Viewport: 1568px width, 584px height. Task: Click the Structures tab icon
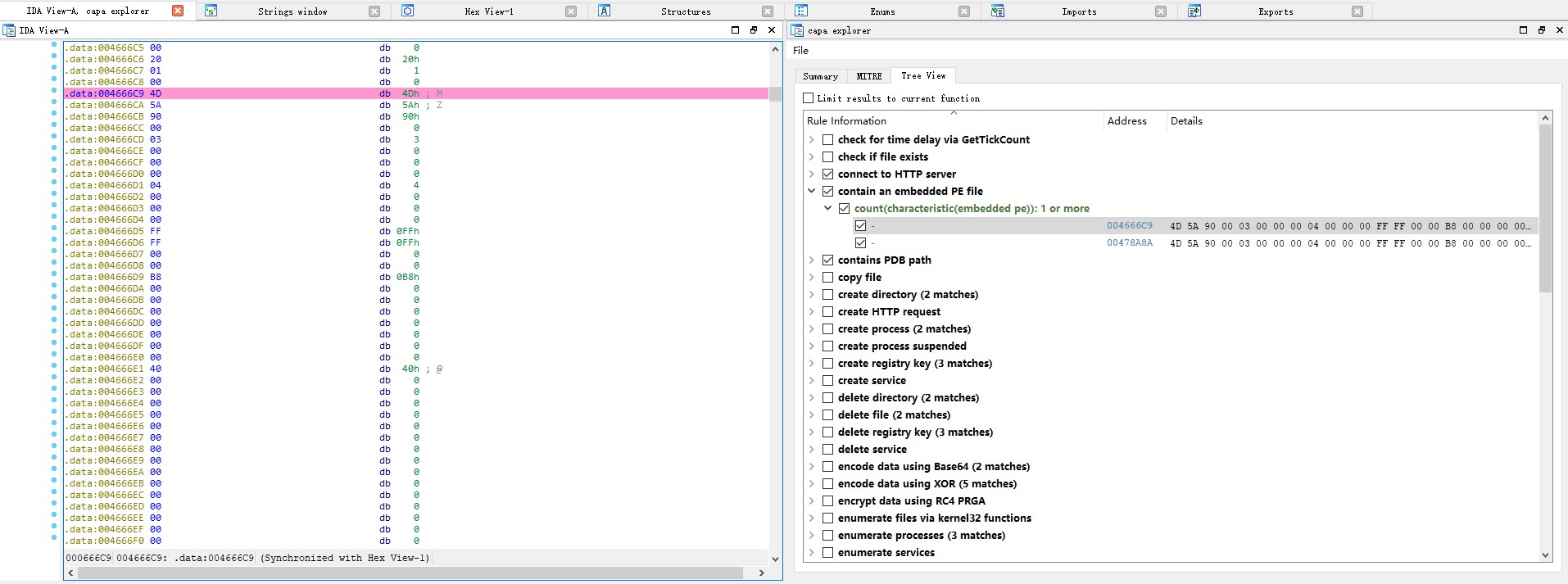[x=605, y=11]
